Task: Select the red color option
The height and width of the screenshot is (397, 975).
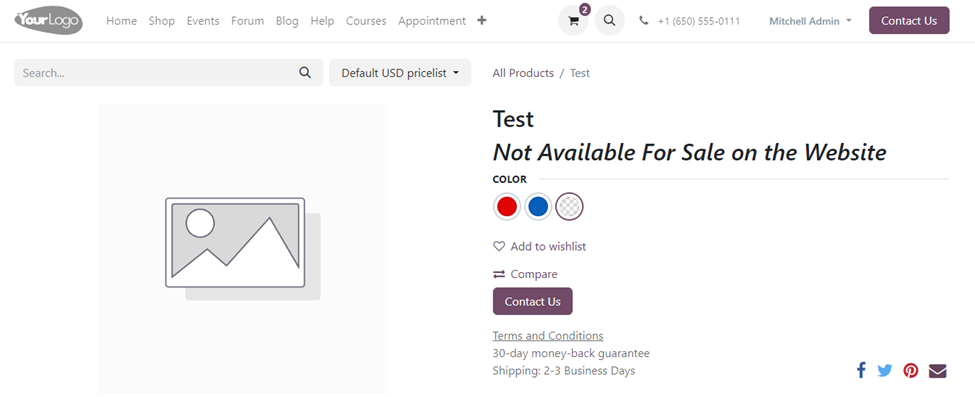Action: point(507,207)
